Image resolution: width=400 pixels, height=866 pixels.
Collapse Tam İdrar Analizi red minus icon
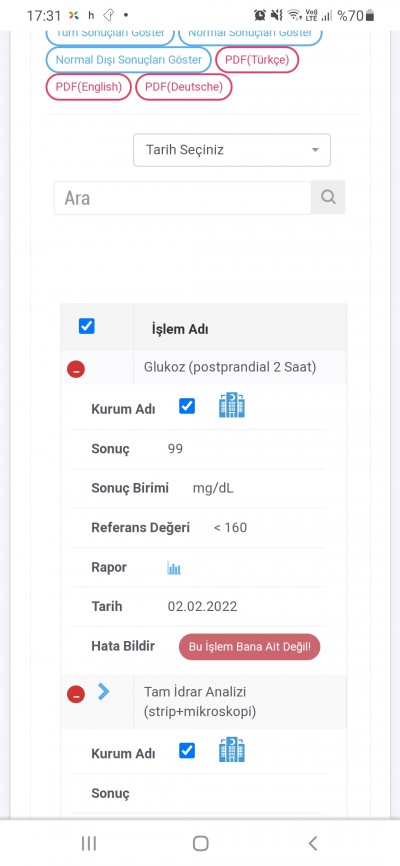(x=76, y=694)
